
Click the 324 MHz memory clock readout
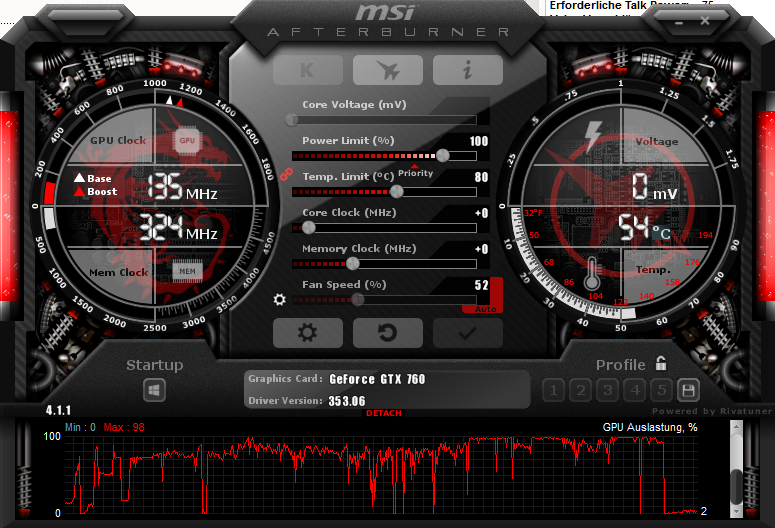pyautogui.click(x=179, y=228)
